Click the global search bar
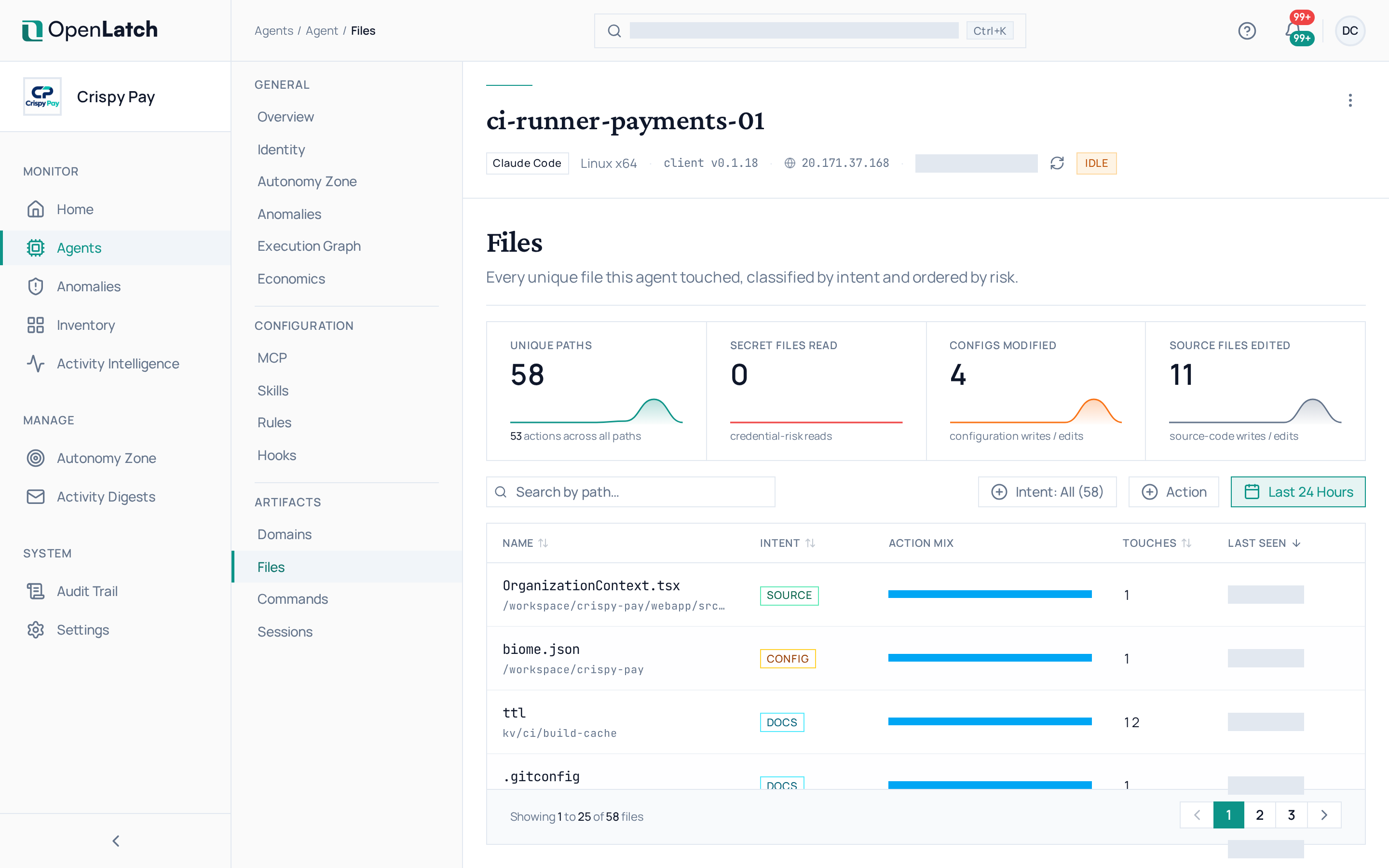The image size is (1389, 868). click(x=809, y=30)
